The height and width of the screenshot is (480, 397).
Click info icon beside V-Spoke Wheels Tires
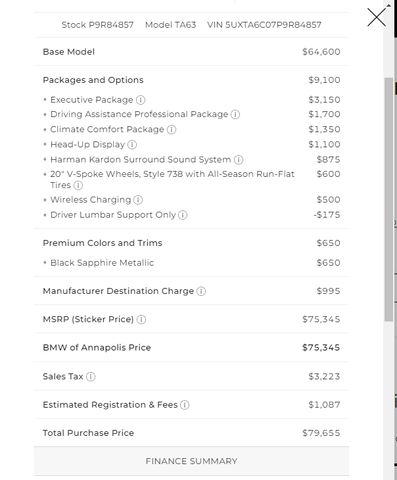(78, 185)
